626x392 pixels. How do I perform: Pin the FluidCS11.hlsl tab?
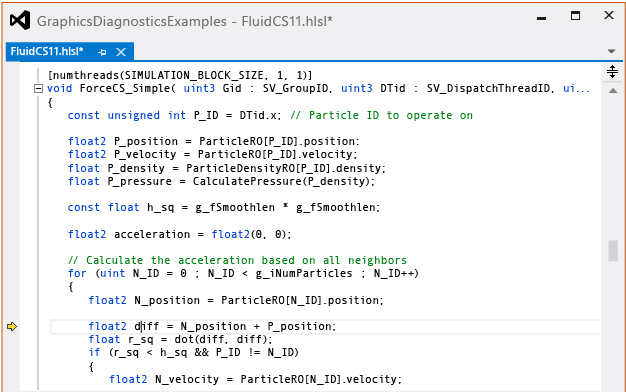102,52
